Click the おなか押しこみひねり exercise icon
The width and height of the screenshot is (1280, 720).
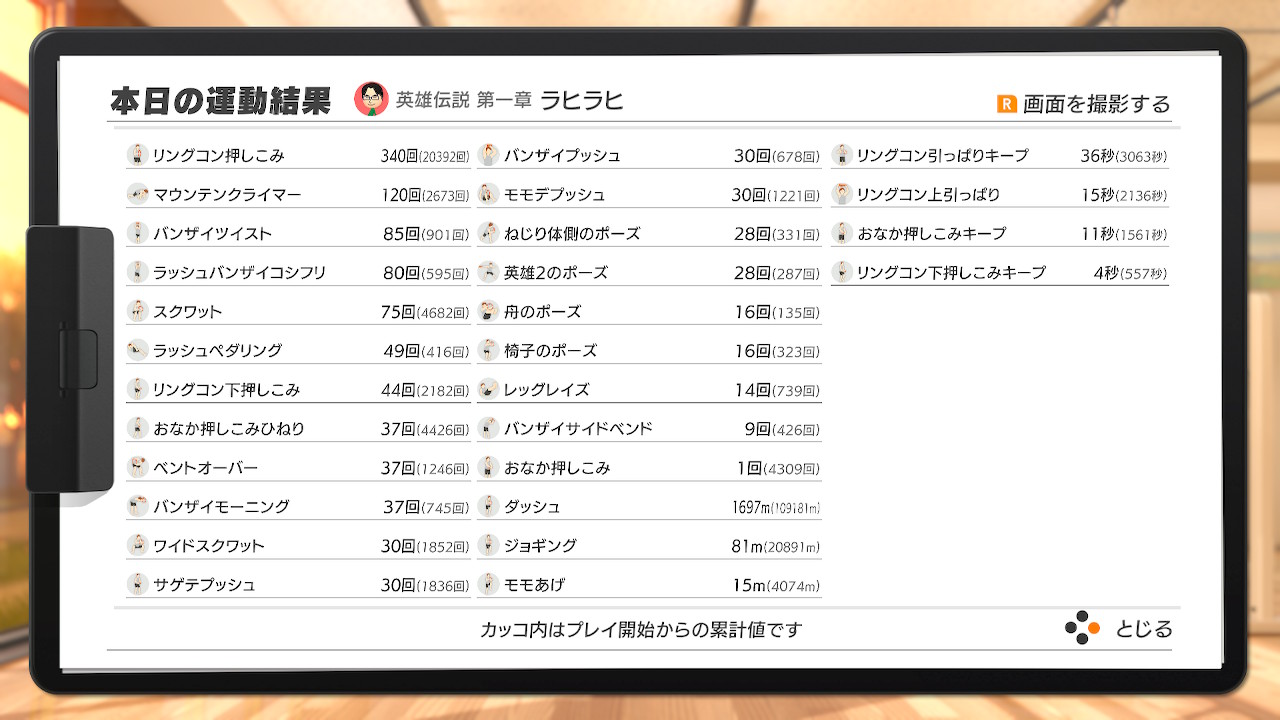(x=138, y=428)
